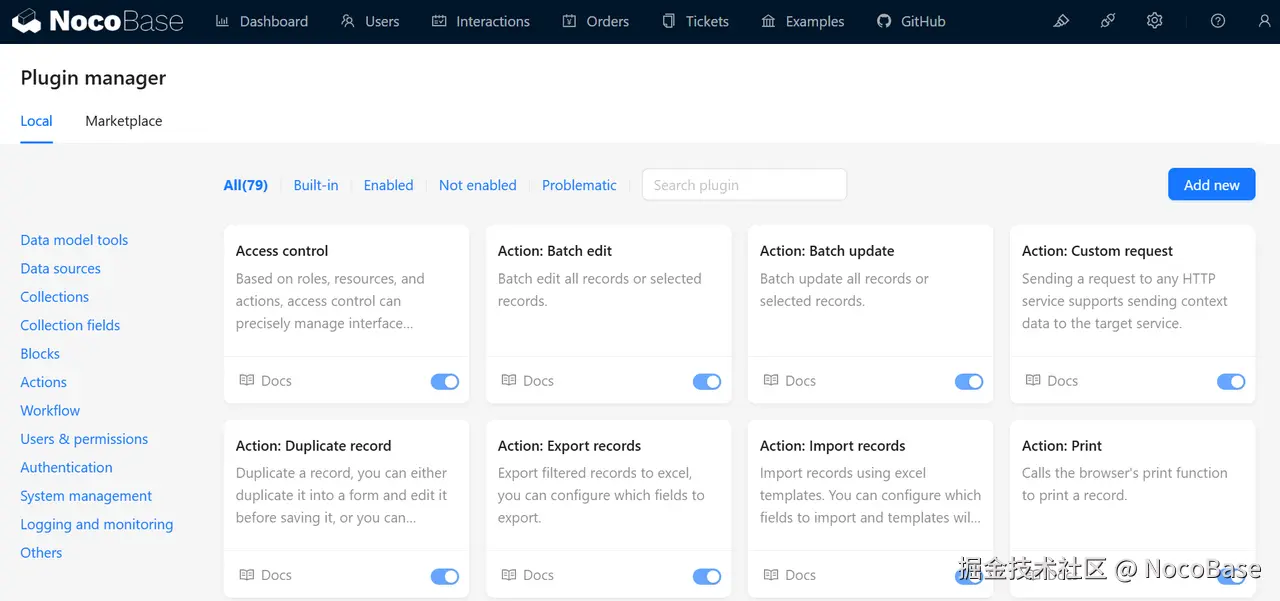This screenshot has width=1280, height=601.
Task: Click the Import records Docs book icon
Action: 771,574
